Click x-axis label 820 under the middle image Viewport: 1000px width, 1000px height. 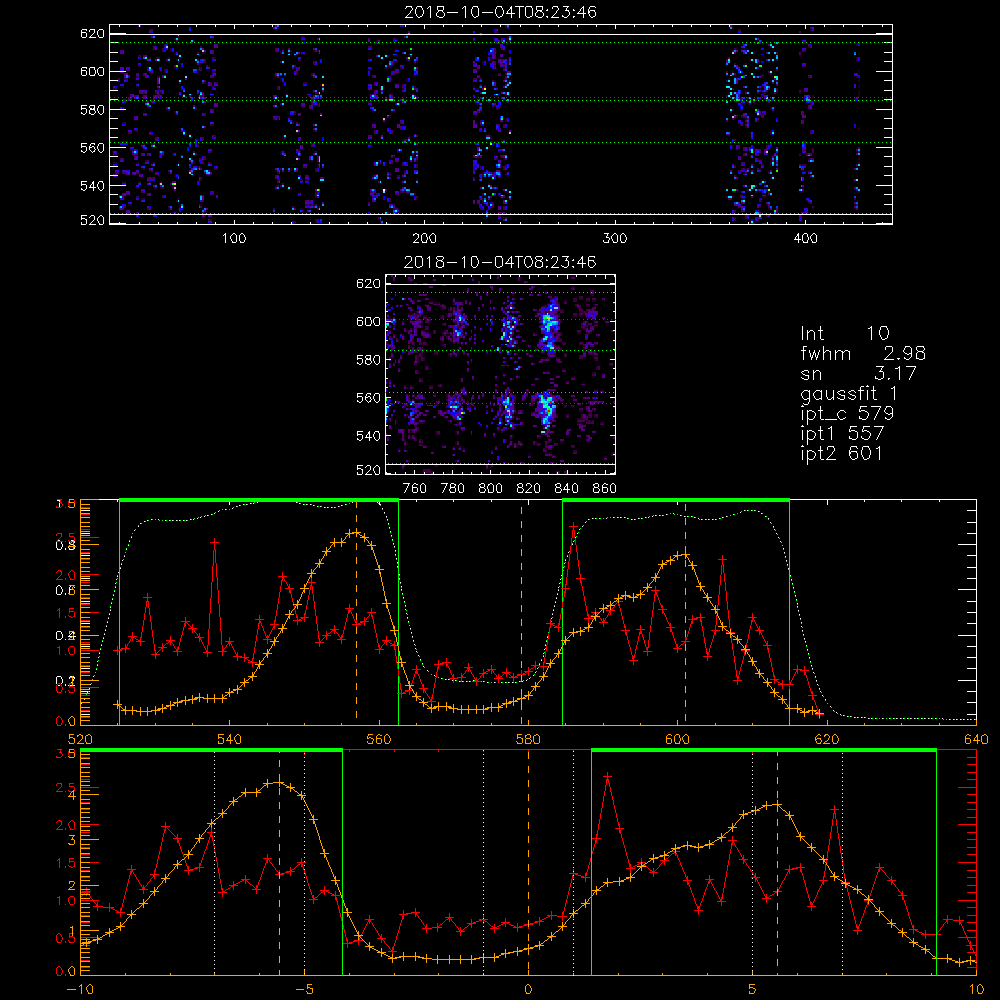tap(528, 489)
